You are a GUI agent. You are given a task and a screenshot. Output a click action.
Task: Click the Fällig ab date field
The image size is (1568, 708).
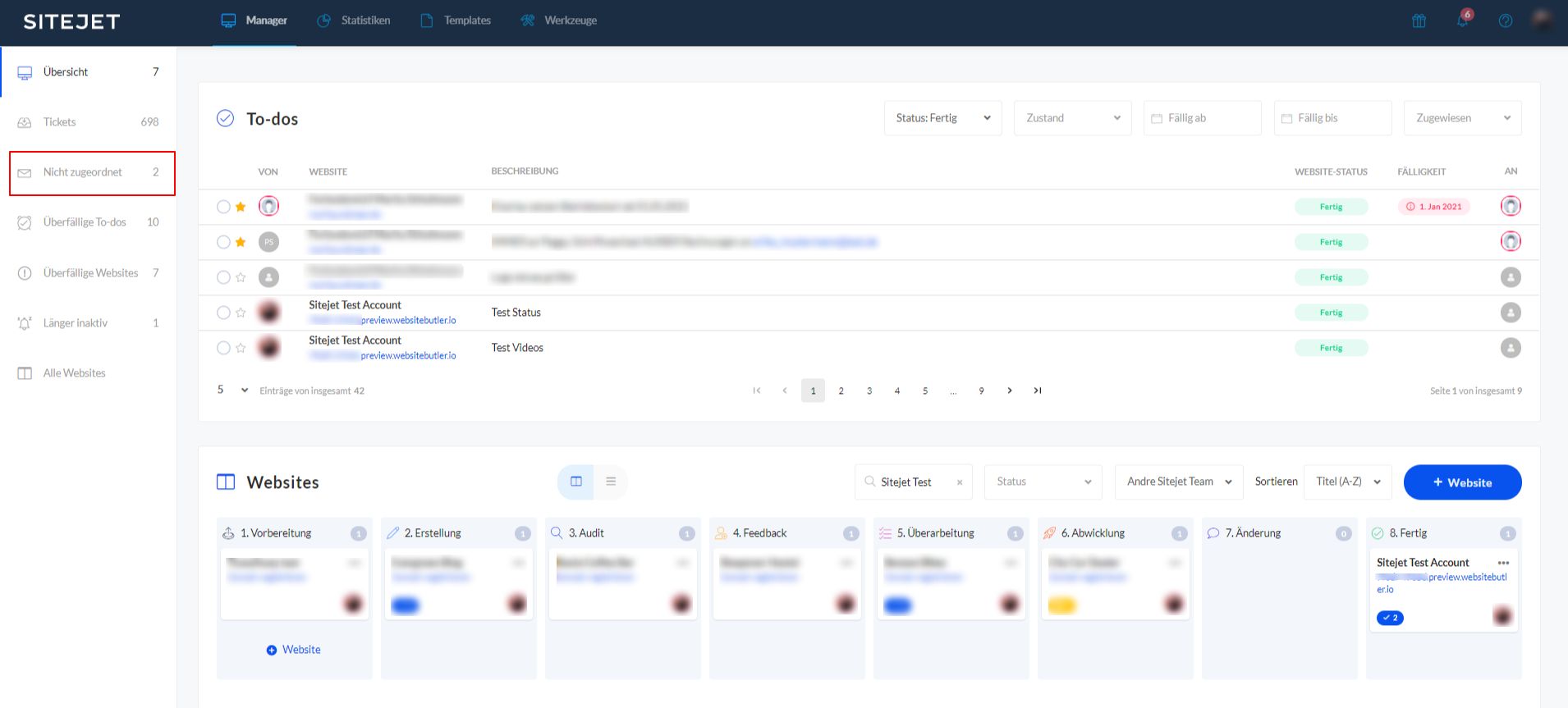pos(1202,118)
